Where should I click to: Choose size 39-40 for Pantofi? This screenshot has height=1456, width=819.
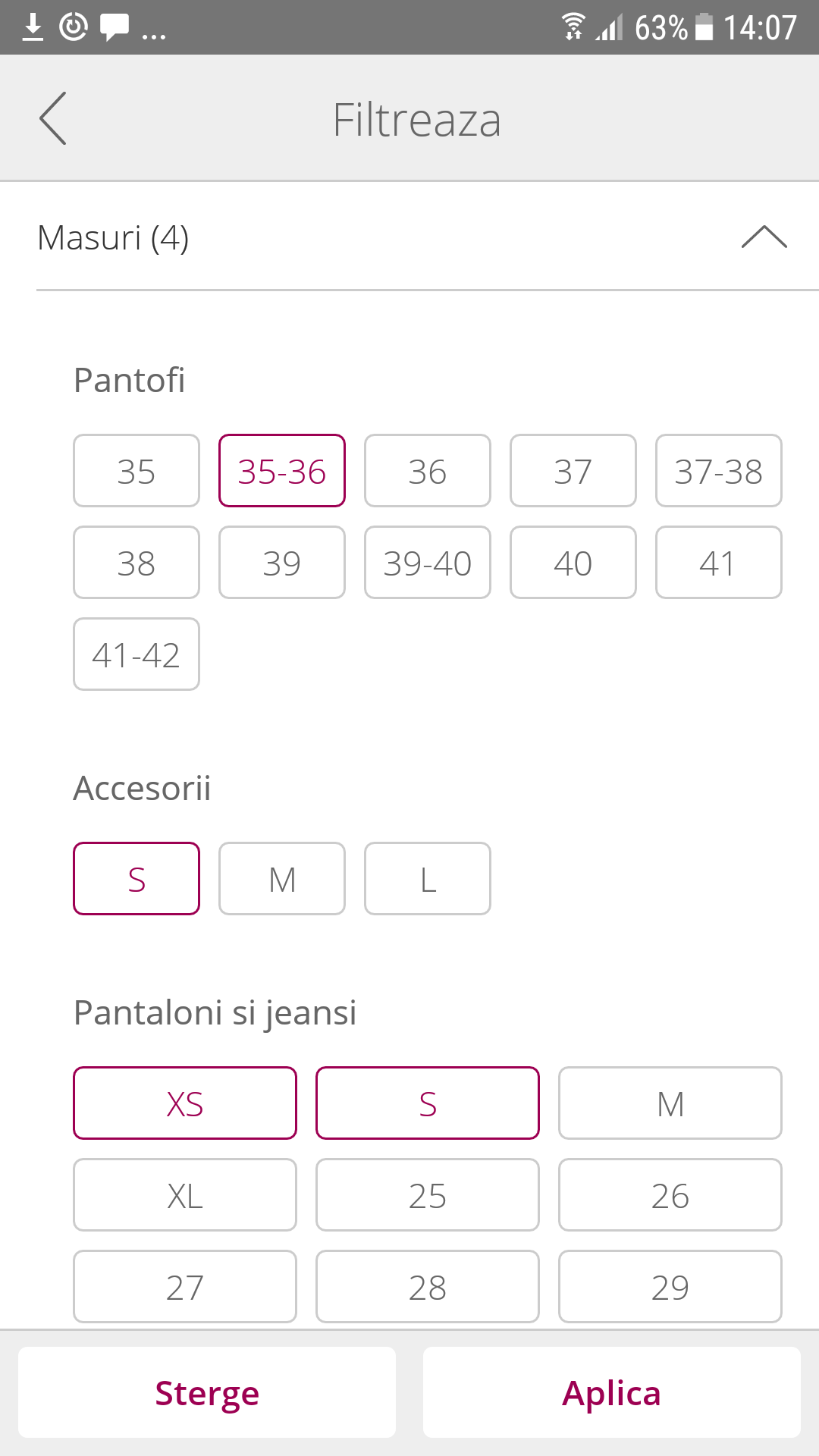428,563
